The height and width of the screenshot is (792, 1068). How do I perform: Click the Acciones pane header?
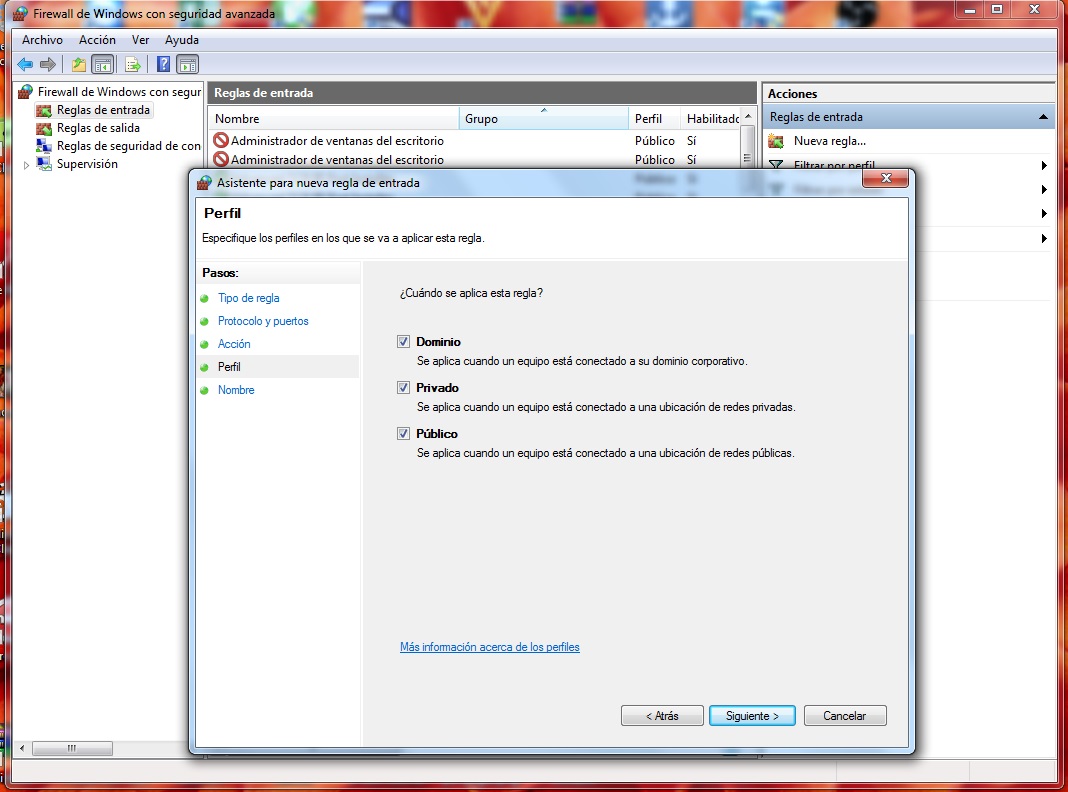click(x=909, y=94)
